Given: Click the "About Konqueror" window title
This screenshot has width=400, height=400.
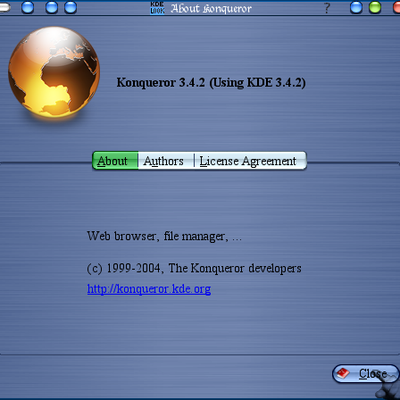Looking at the screenshot, I should click(211, 8).
